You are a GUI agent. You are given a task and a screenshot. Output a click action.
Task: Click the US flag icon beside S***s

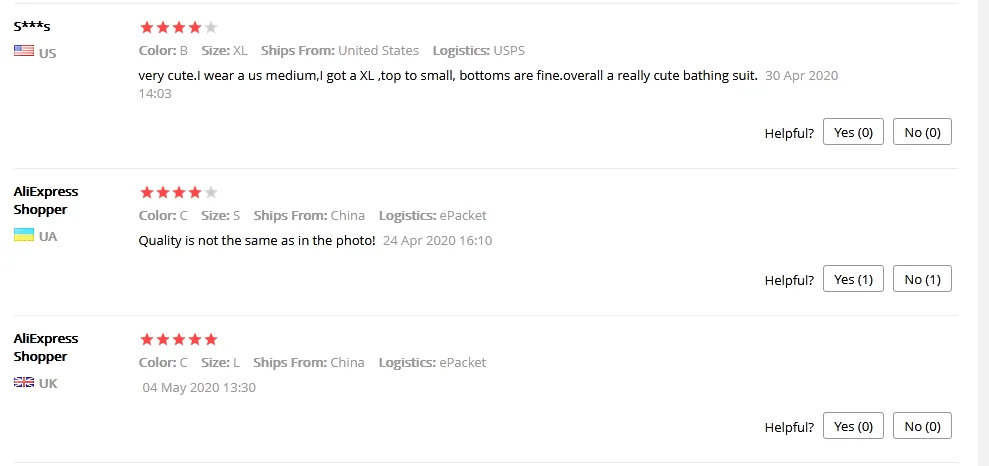24,50
